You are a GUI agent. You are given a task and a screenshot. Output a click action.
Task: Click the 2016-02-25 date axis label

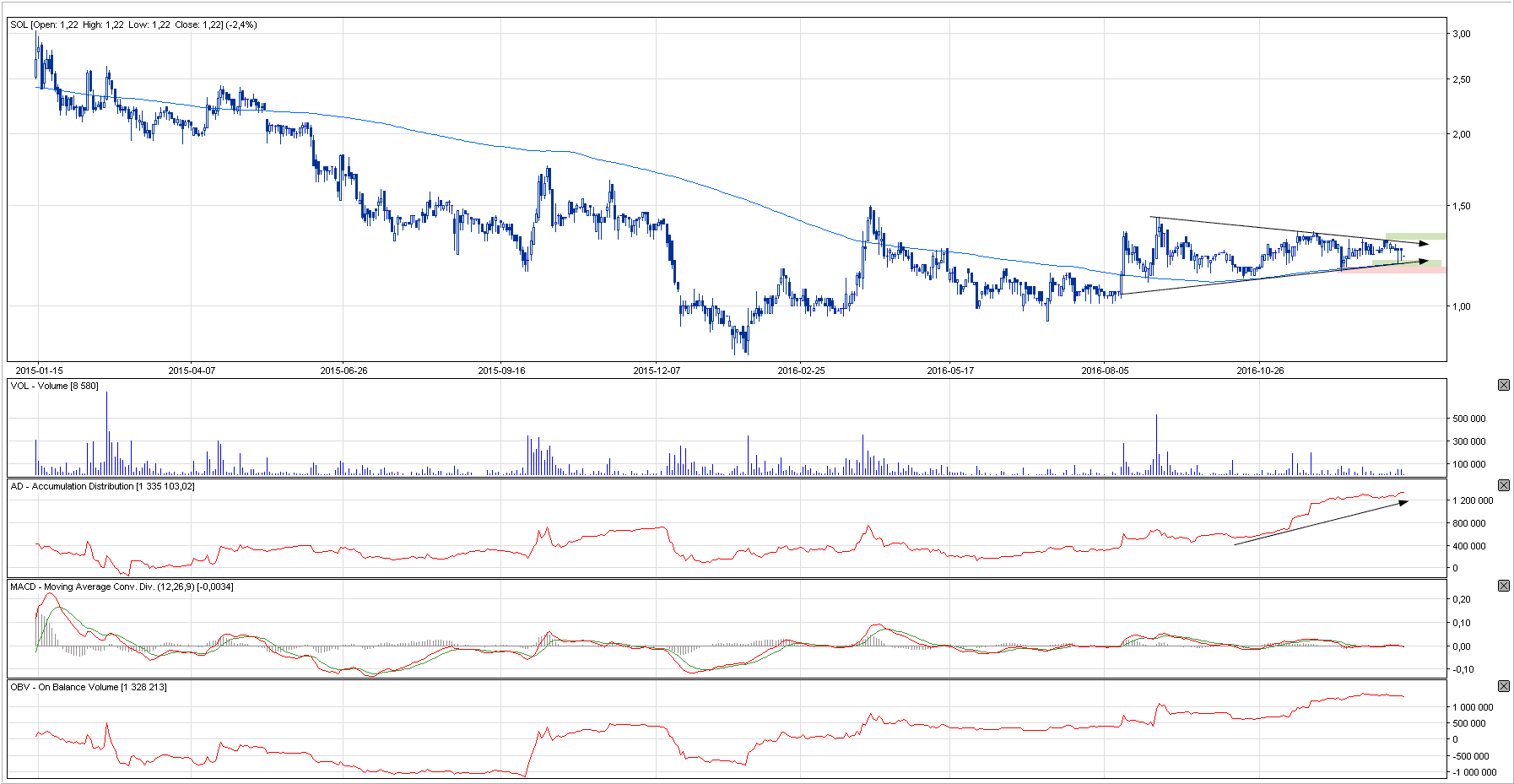tap(801, 370)
